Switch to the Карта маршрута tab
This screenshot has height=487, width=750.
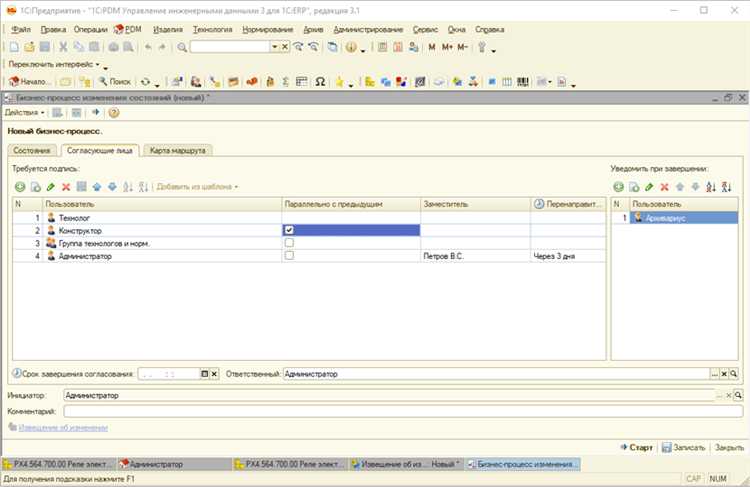coord(177,150)
